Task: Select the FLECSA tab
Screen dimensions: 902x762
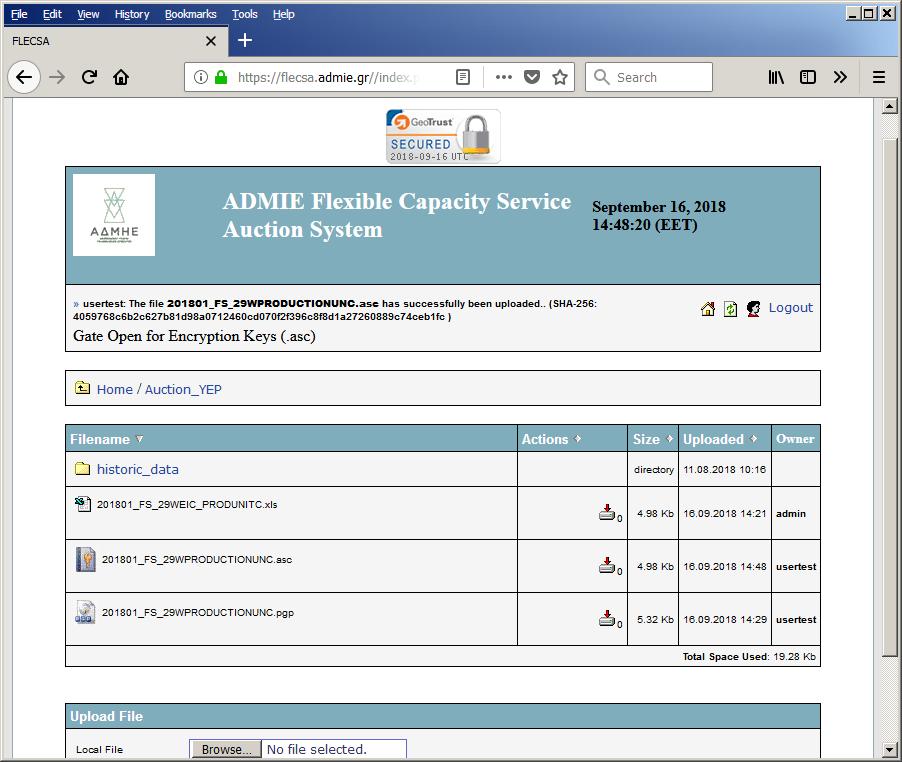Action: 115,41
